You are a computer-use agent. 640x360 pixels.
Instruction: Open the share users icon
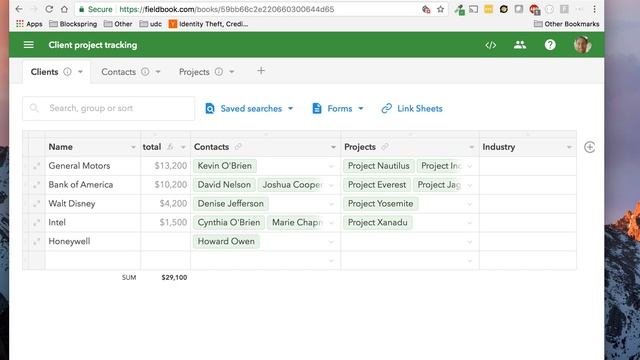[x=520, y=45]
